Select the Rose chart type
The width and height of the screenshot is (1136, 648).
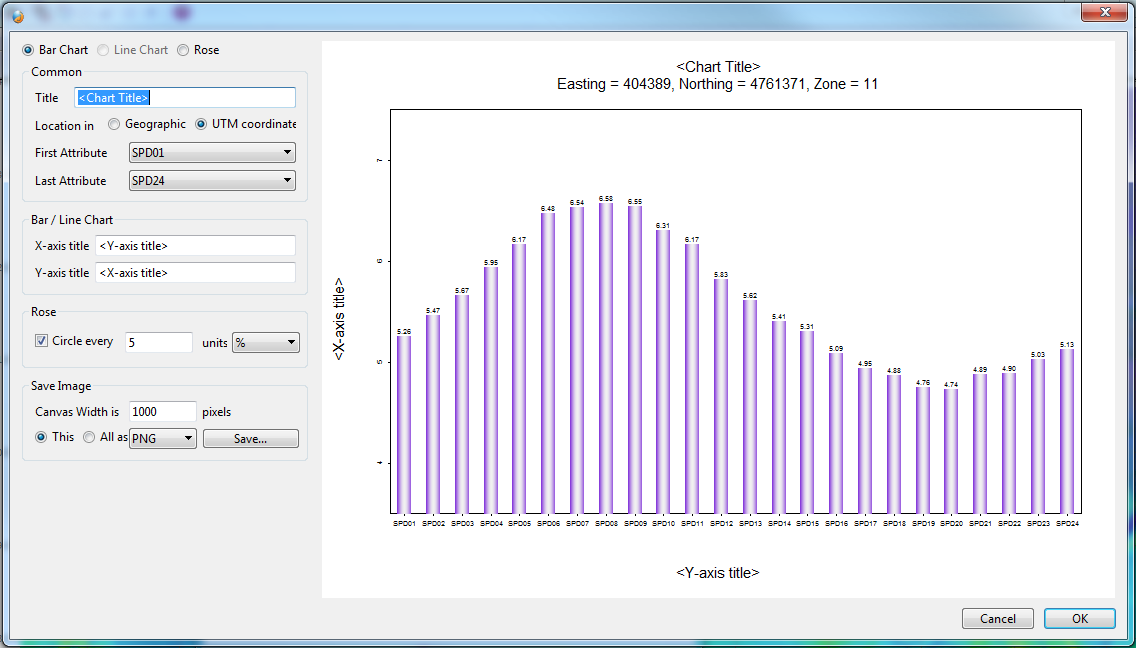click(183, 50)
